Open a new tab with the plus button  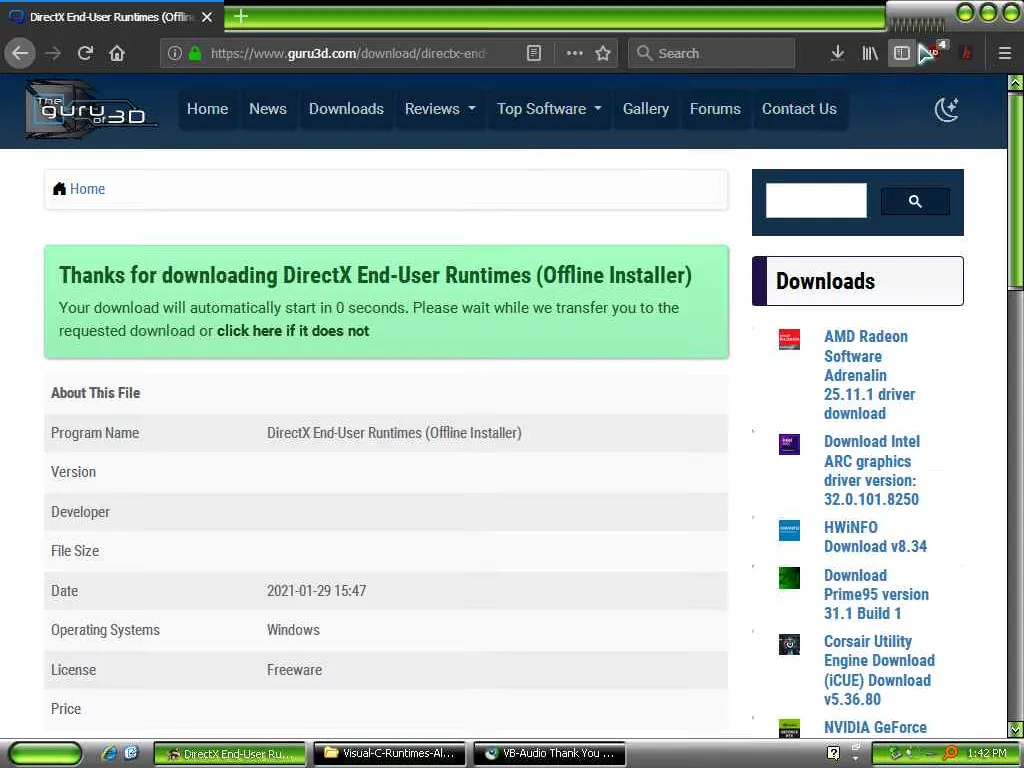tap(240, 16)
